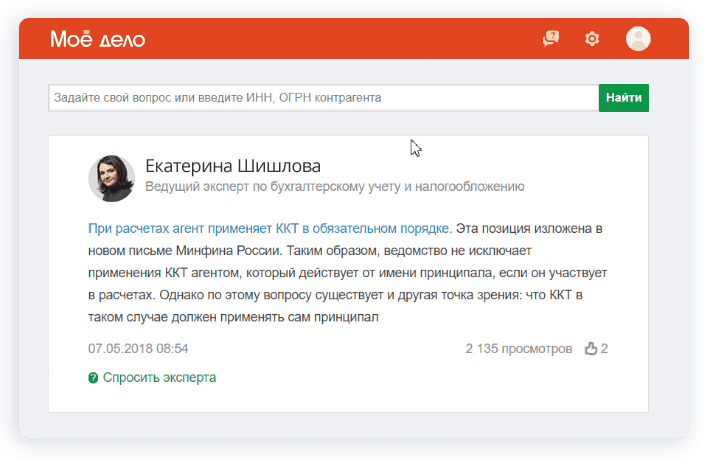
Task: Click the Моё дело logo
Action: pos(97,39)
